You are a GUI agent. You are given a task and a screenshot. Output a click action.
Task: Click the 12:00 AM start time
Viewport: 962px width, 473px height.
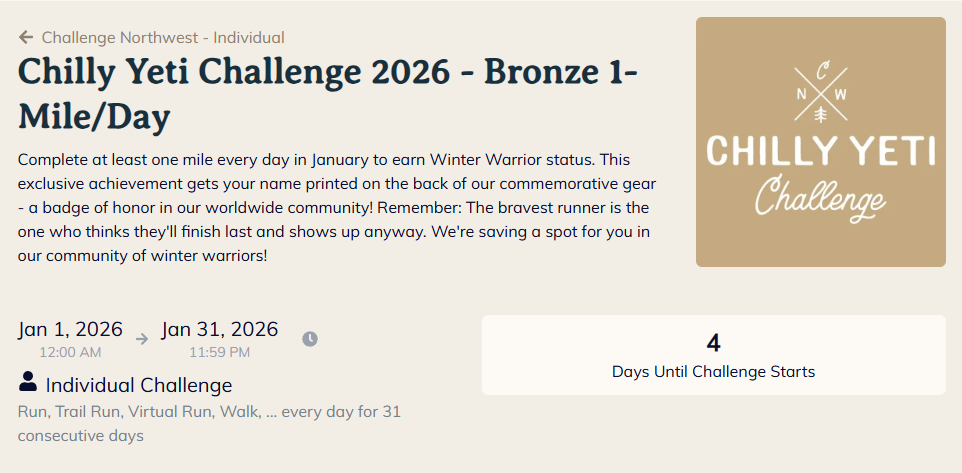click(x=70, y=352)
